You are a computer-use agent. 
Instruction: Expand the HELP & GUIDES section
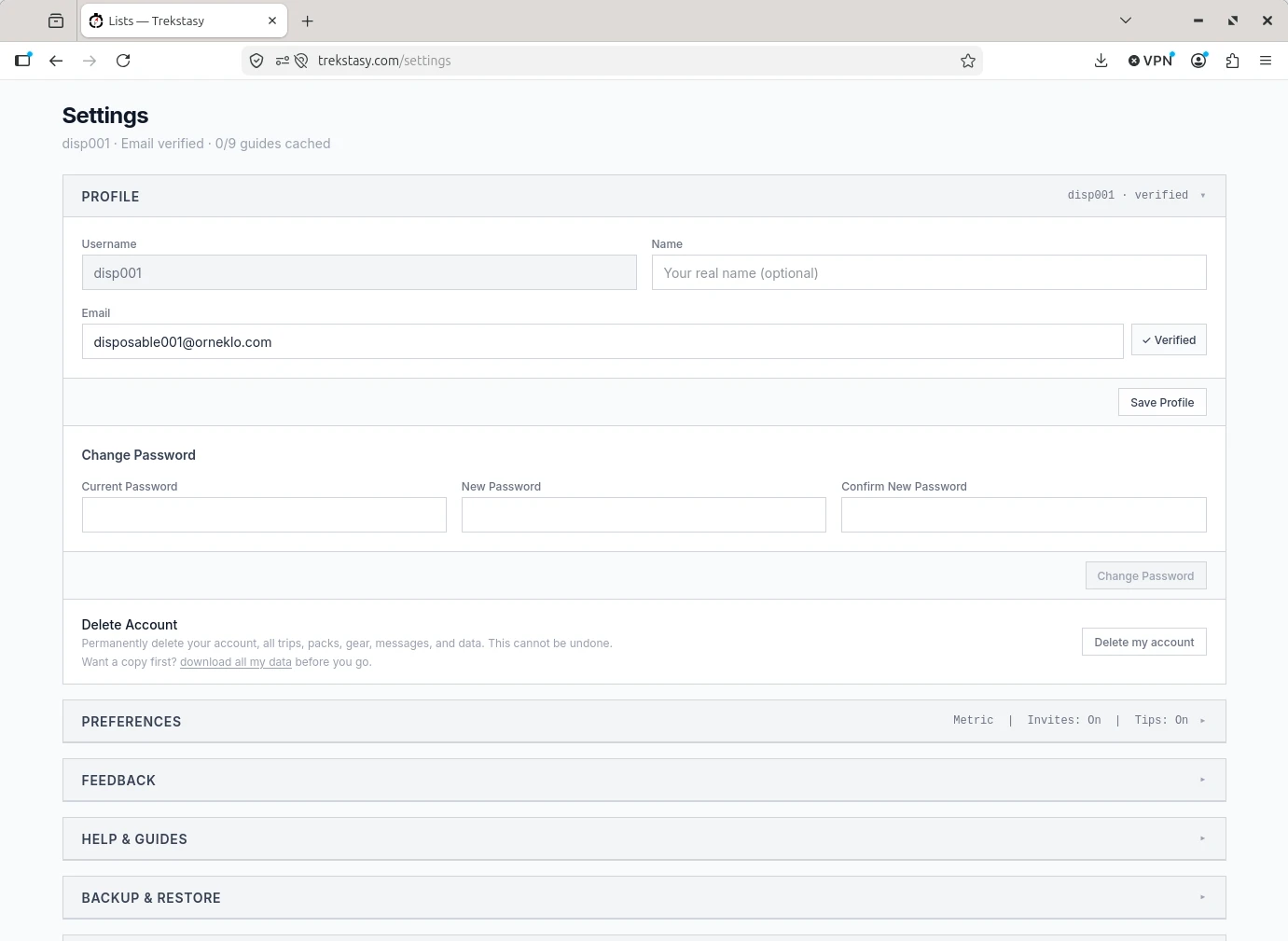pyautogui.click(x=644, y=838)
